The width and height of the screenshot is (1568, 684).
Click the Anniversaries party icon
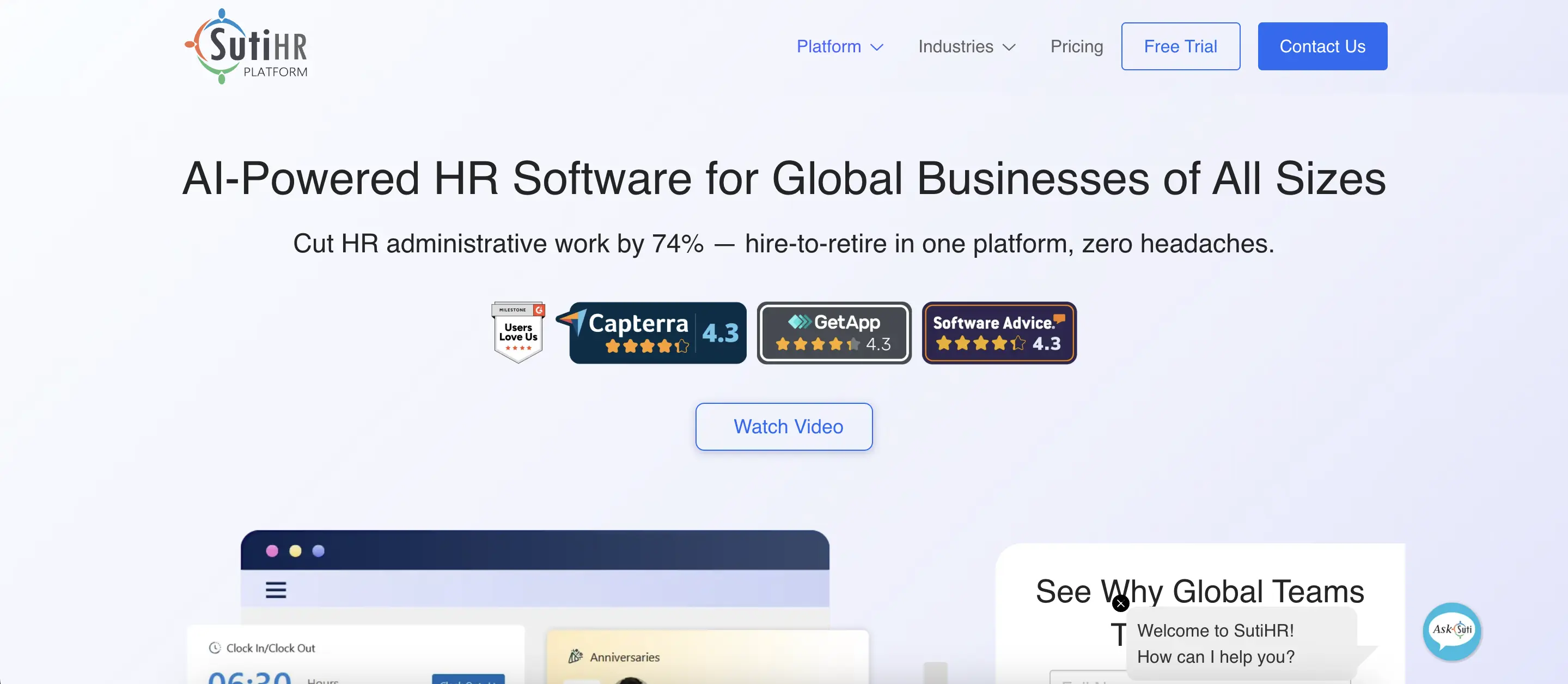pos(575,657)
